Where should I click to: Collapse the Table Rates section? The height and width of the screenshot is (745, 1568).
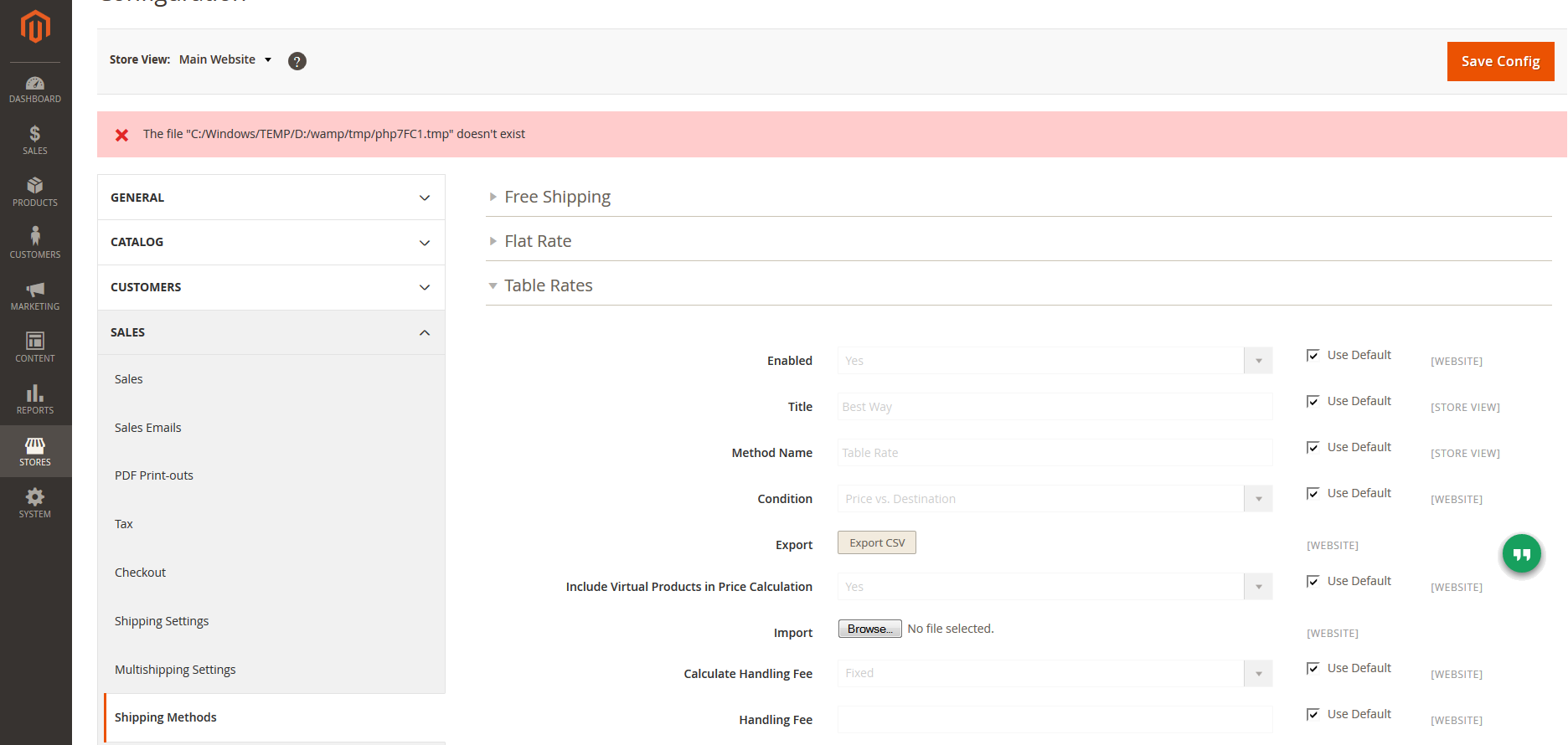(x=548, y=285)
